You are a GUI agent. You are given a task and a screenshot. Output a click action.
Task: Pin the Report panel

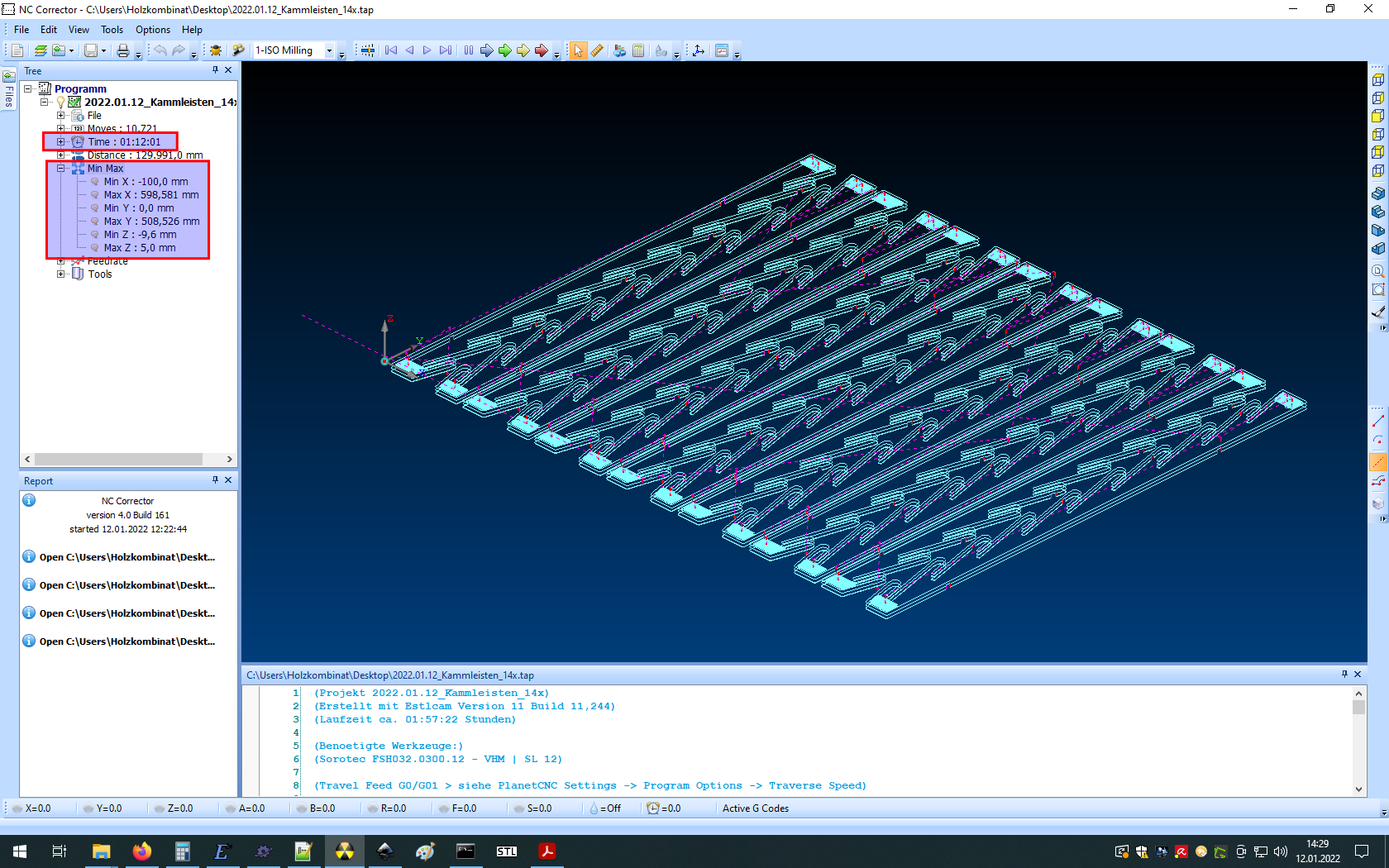(215, 479)
